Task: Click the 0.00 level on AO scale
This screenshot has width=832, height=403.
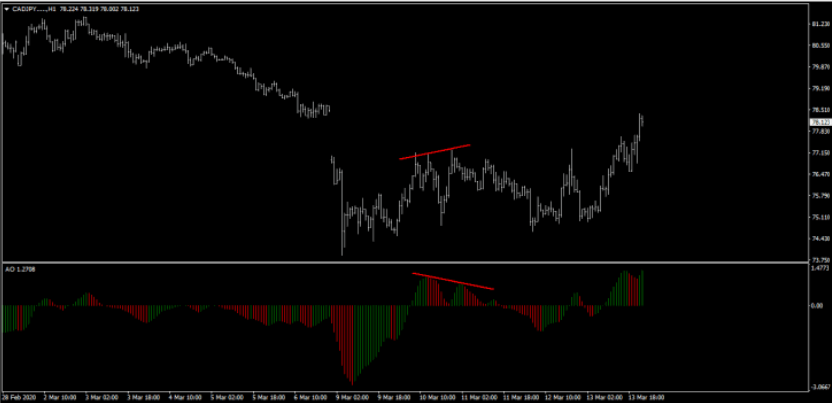Action: (x=816, y=306)
